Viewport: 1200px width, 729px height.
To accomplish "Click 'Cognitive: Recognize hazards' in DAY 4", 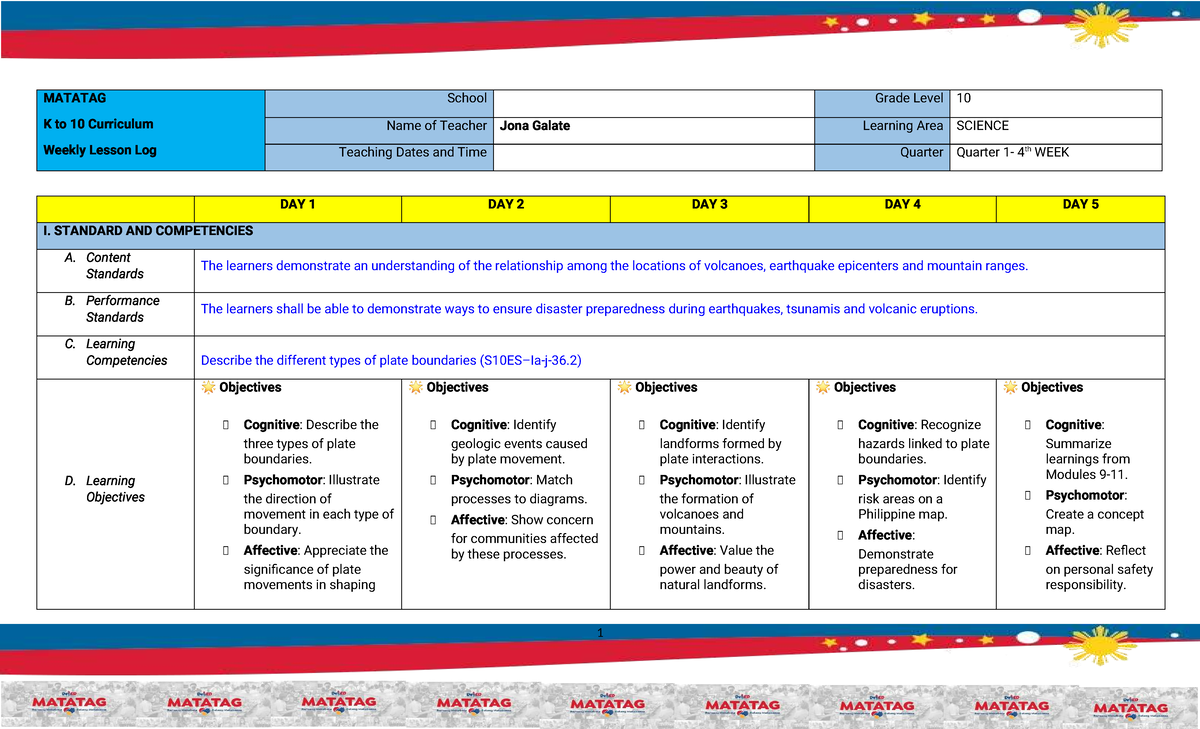I will tap(923, 442).
